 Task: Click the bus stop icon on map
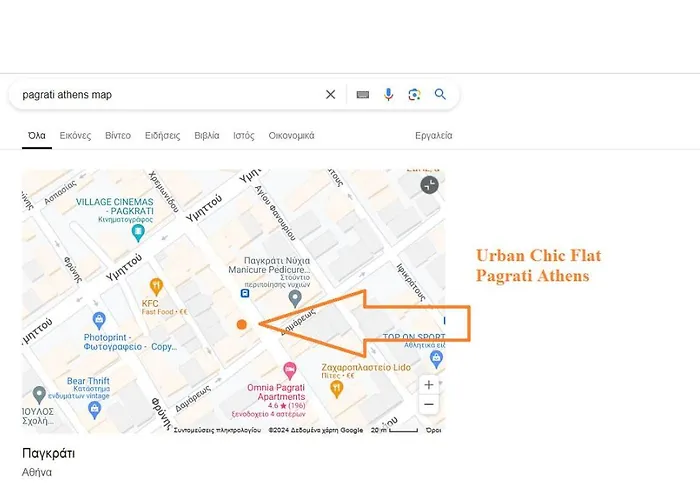pos(245,293)
